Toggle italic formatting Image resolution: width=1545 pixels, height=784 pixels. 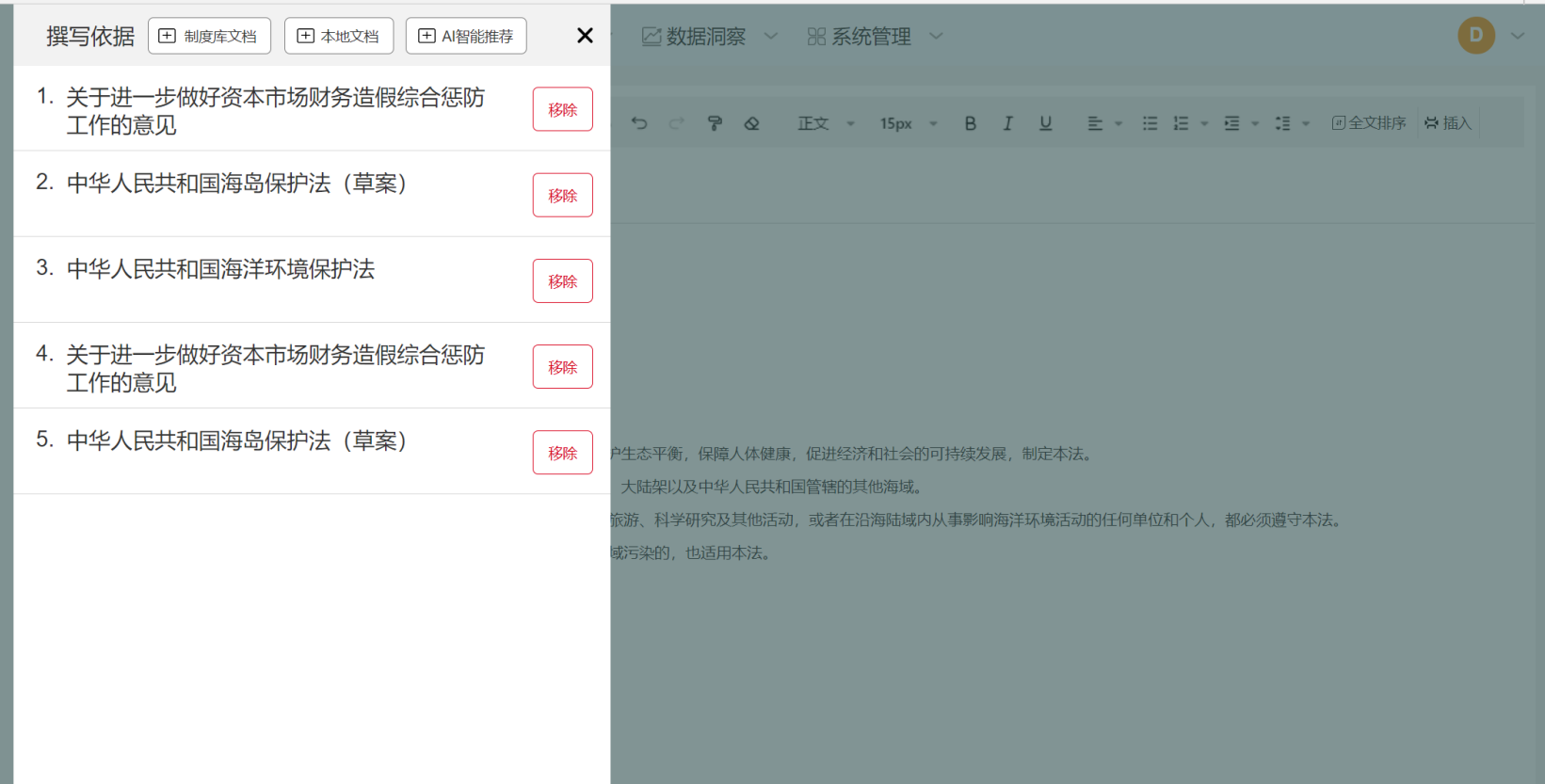pos(1007,123)
